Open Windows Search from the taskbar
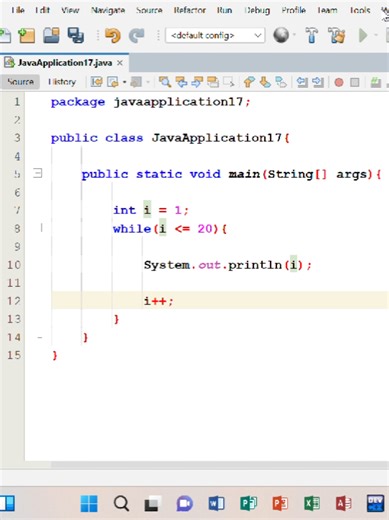389x520 pixels. 121,503
